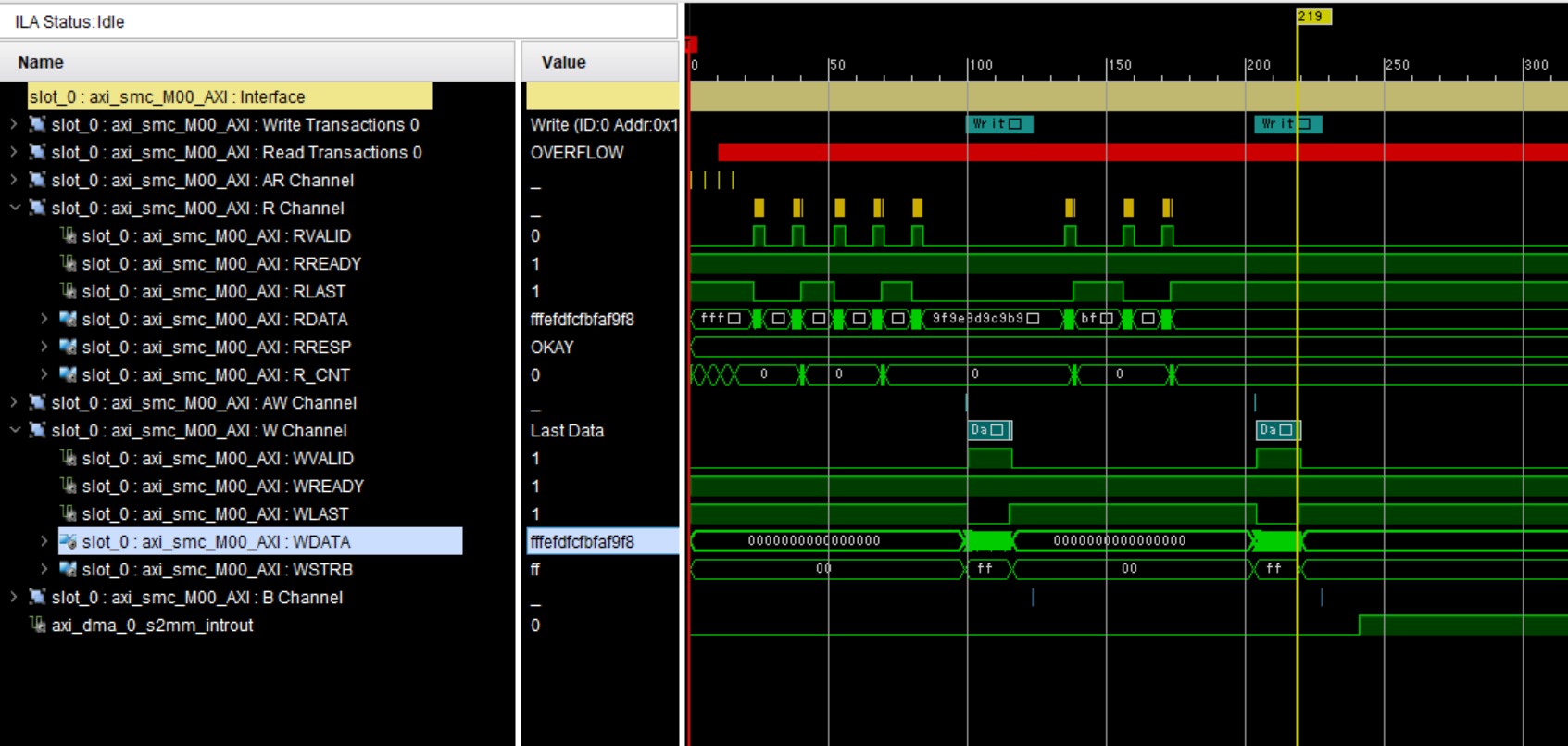Select the axi_dma_0_s2mm_introut signal name
Screen dimensions: 1568x746
tap(152, 625)
